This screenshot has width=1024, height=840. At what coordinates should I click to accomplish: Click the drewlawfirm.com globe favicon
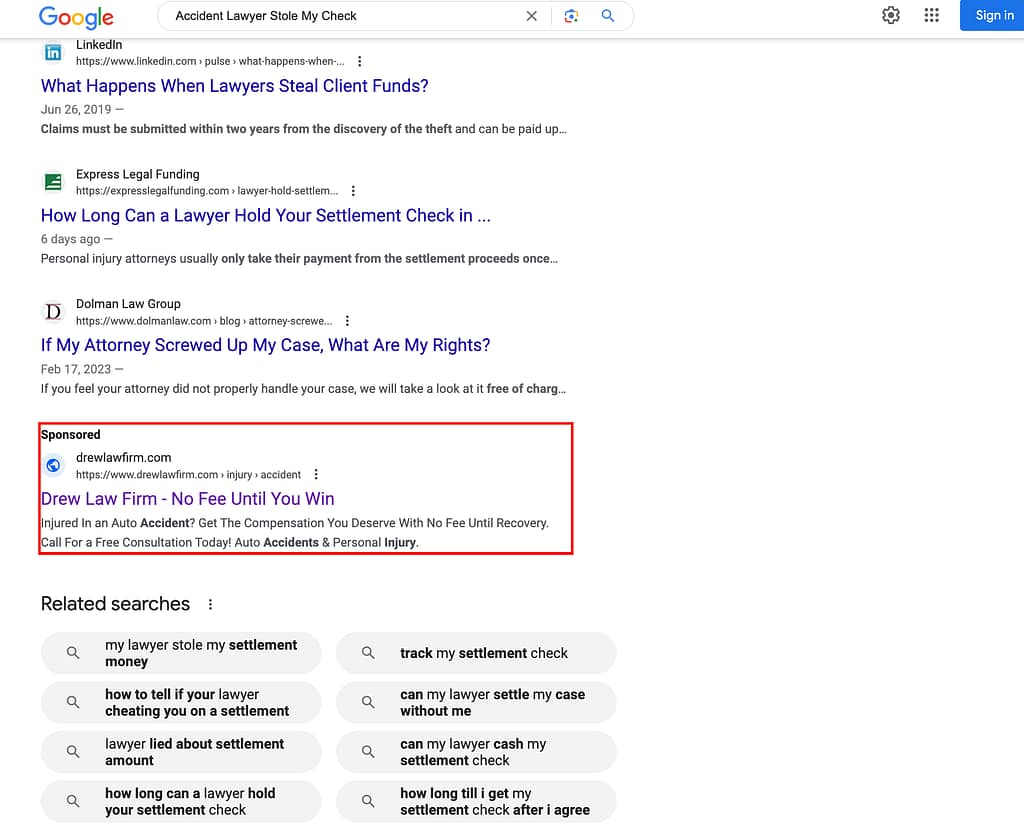coord(53,465)
